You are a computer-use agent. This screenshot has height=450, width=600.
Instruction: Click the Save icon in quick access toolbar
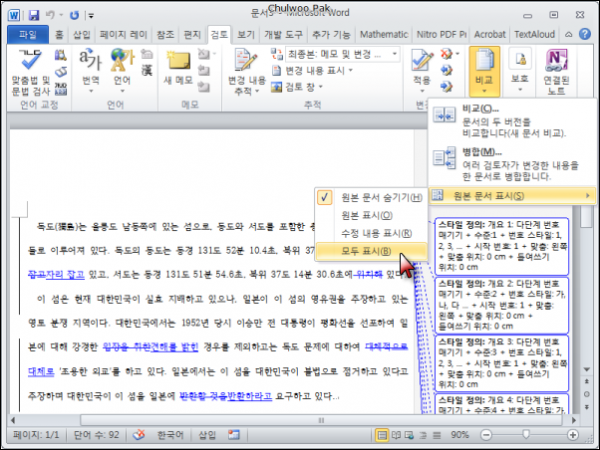pyautogui.click(x=34, y=15)
